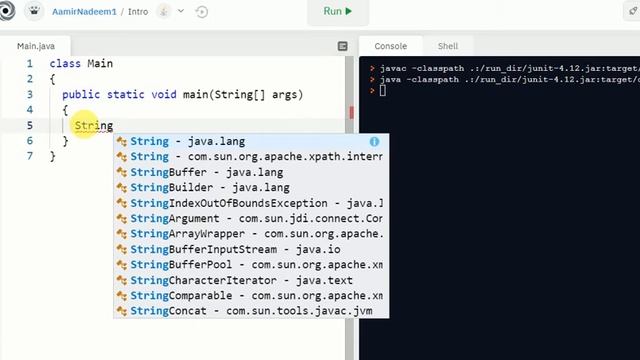
Task: Choose StringBufferPool suggestion
Action: (x=251, y=265)
